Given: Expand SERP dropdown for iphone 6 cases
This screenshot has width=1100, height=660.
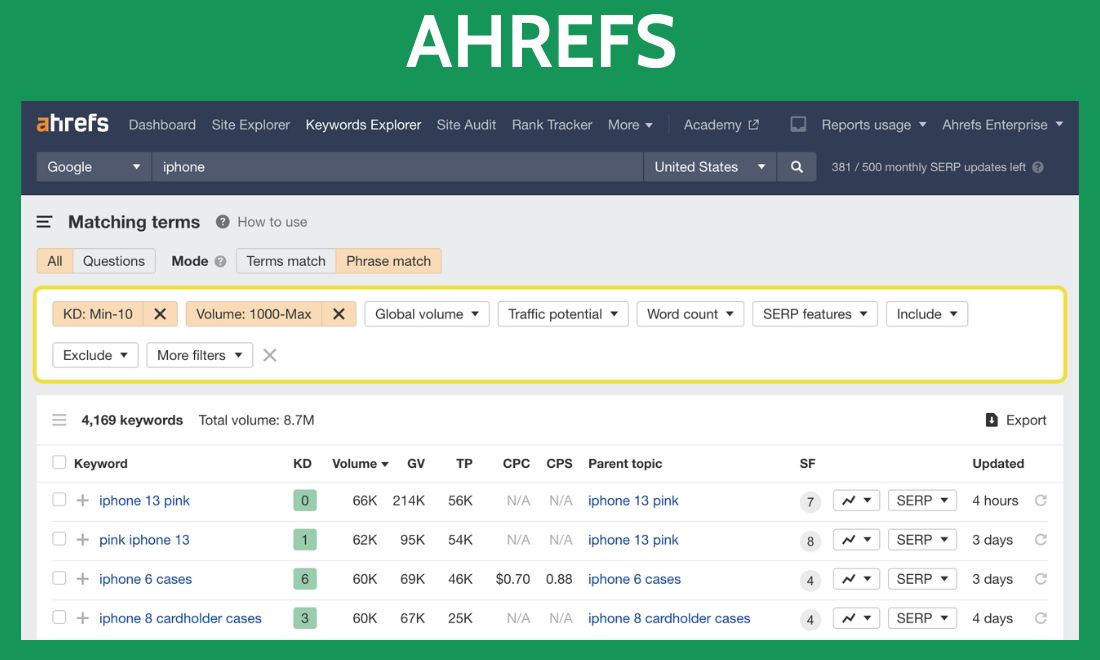Looking at the screenshot, I should tap(921, 579).
